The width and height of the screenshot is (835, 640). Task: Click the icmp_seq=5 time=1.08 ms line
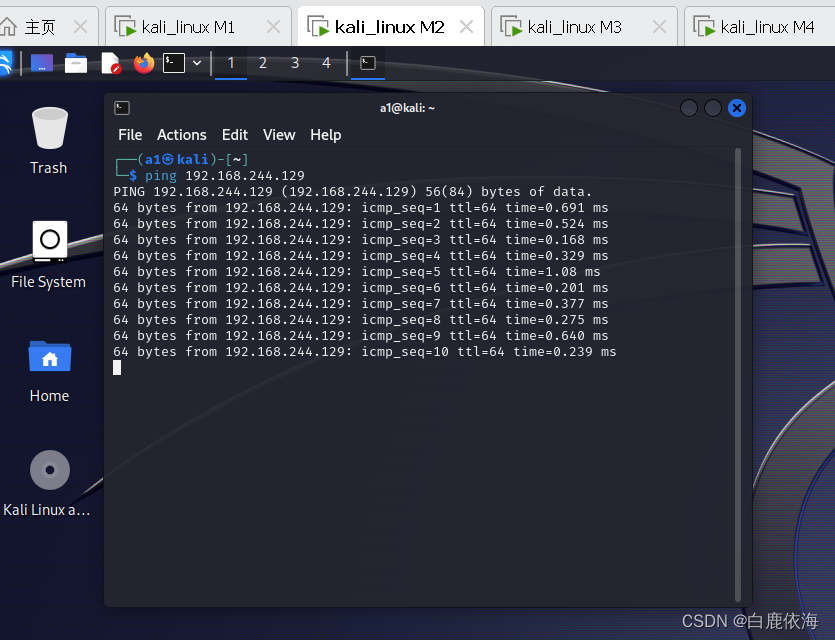(357, 272)
